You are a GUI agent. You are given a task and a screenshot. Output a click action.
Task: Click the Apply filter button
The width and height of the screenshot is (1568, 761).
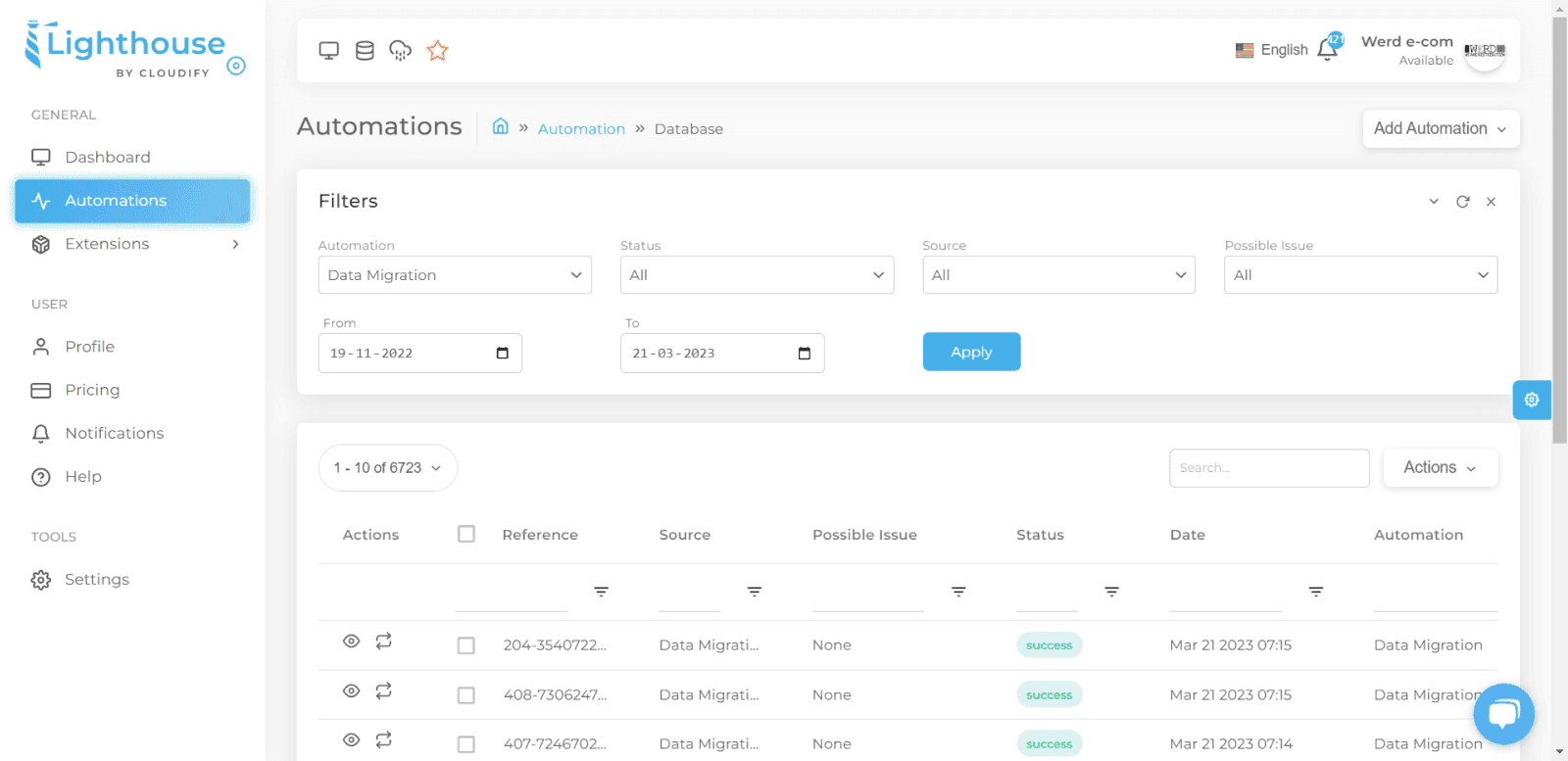click(x=971, y=352)
